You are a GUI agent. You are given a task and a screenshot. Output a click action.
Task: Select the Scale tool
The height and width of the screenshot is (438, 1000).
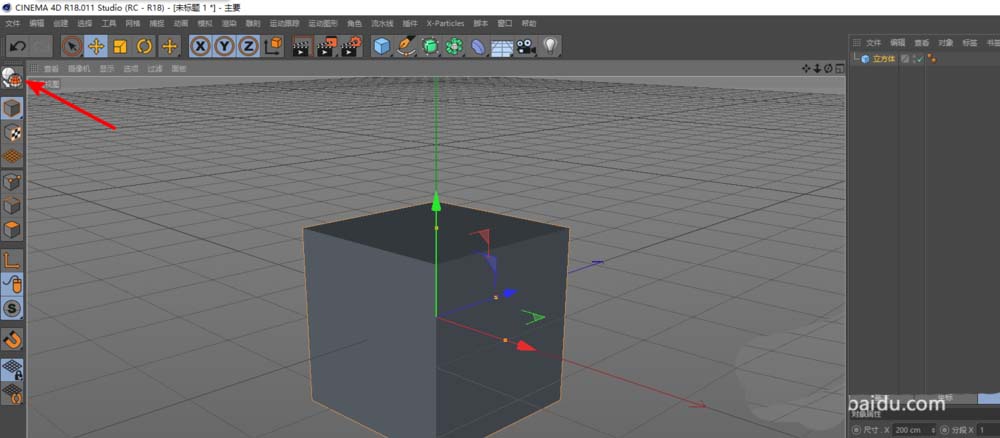tap(120, 46)
